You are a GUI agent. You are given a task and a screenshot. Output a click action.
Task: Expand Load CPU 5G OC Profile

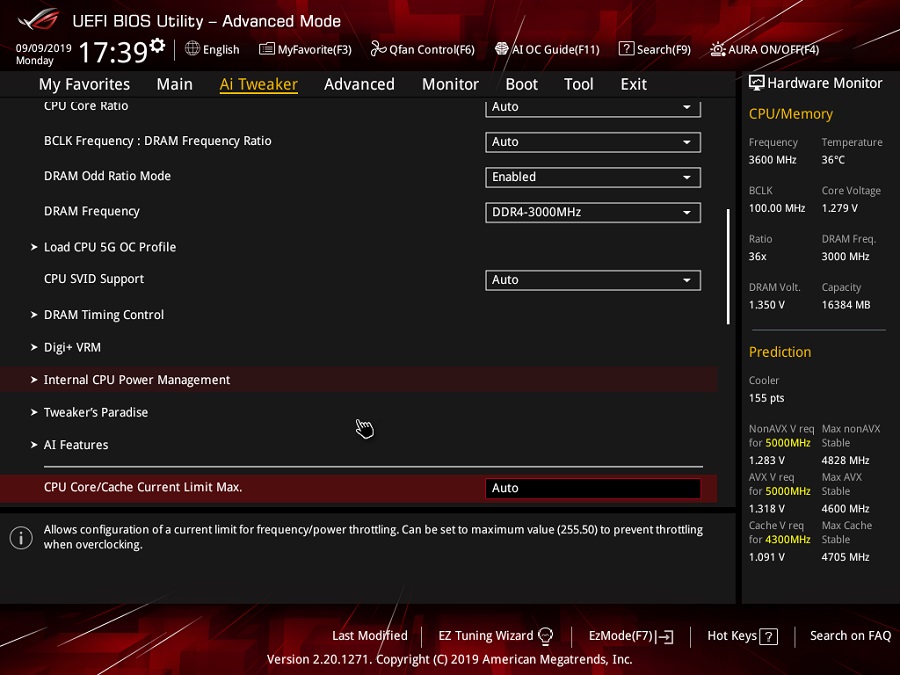[110, 247]
